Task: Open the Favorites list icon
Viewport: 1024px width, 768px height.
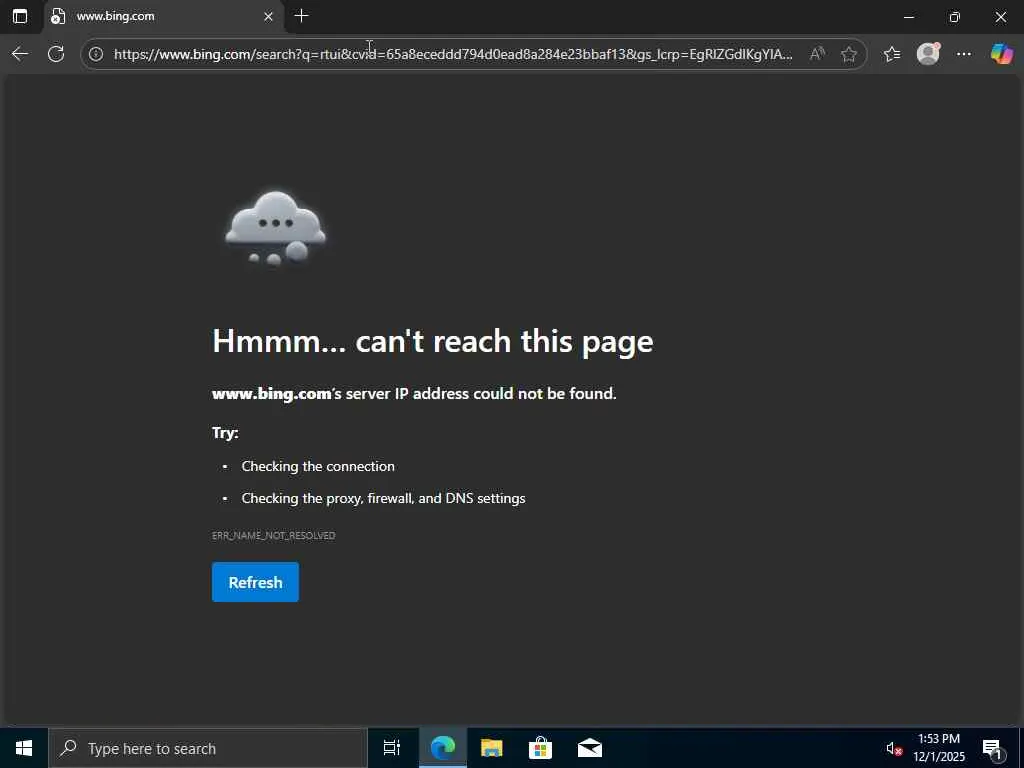Action: 892,54
